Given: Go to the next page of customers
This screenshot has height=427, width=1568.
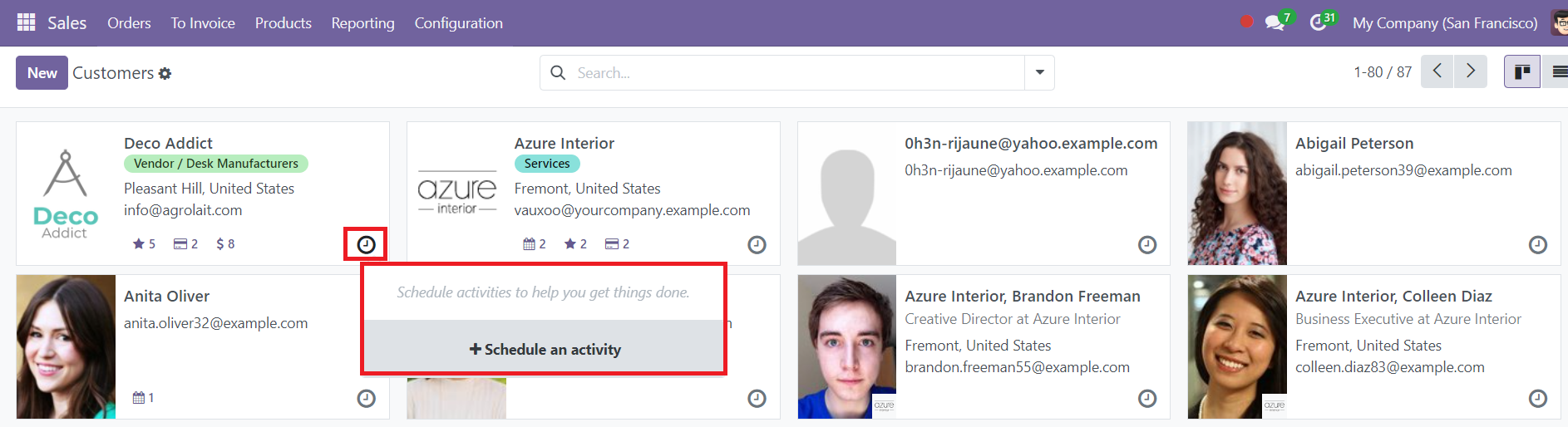Looking at the screenshot, I should [1471, 72].
